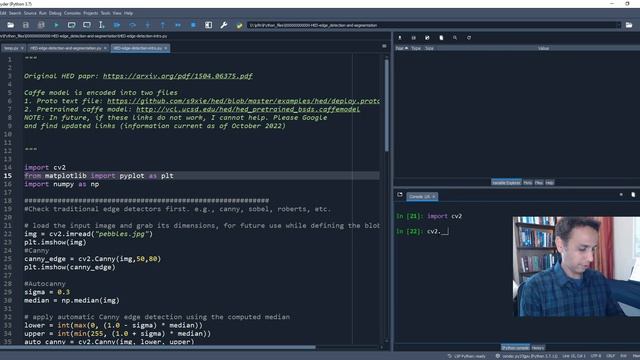The height and width of the screenshot is (360, 640).
Task: Import data in Variable Explorer
Action: [x=400, y=38]
